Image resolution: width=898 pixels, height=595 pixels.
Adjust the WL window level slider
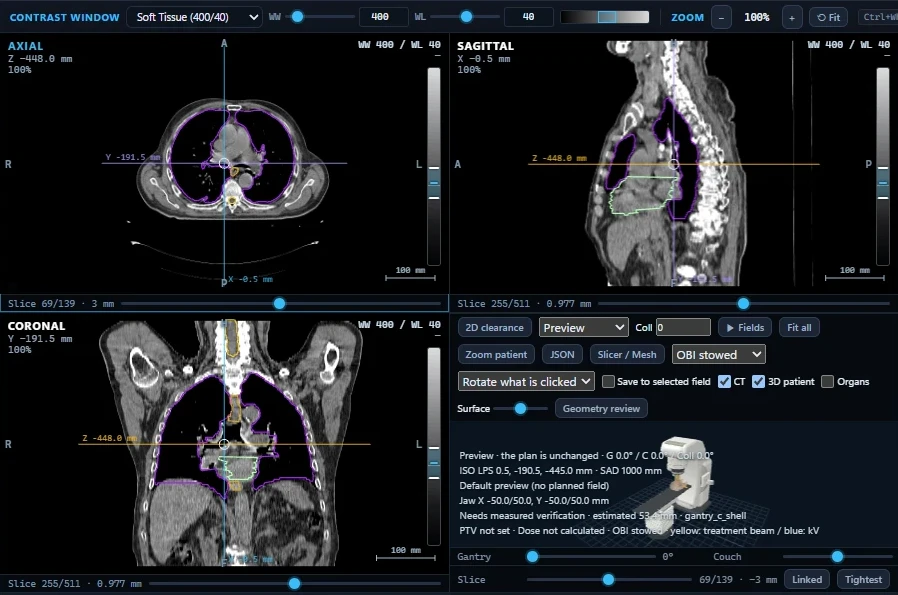465,17
